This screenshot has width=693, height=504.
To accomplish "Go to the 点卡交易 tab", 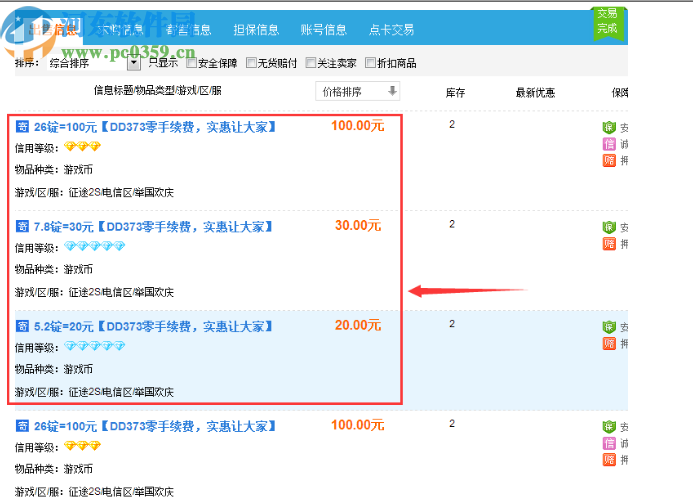I will click(392, 30).
